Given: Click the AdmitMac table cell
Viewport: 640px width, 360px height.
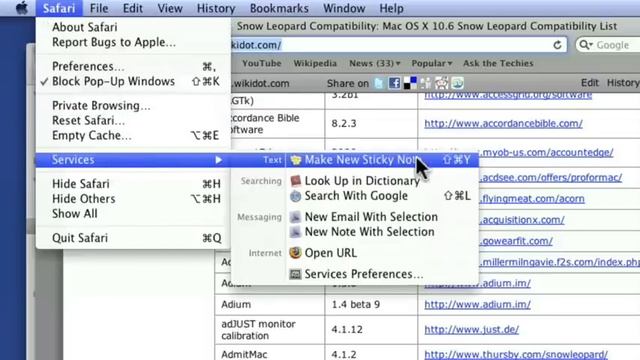Looking at the screenshot, I should coord(270,354).
